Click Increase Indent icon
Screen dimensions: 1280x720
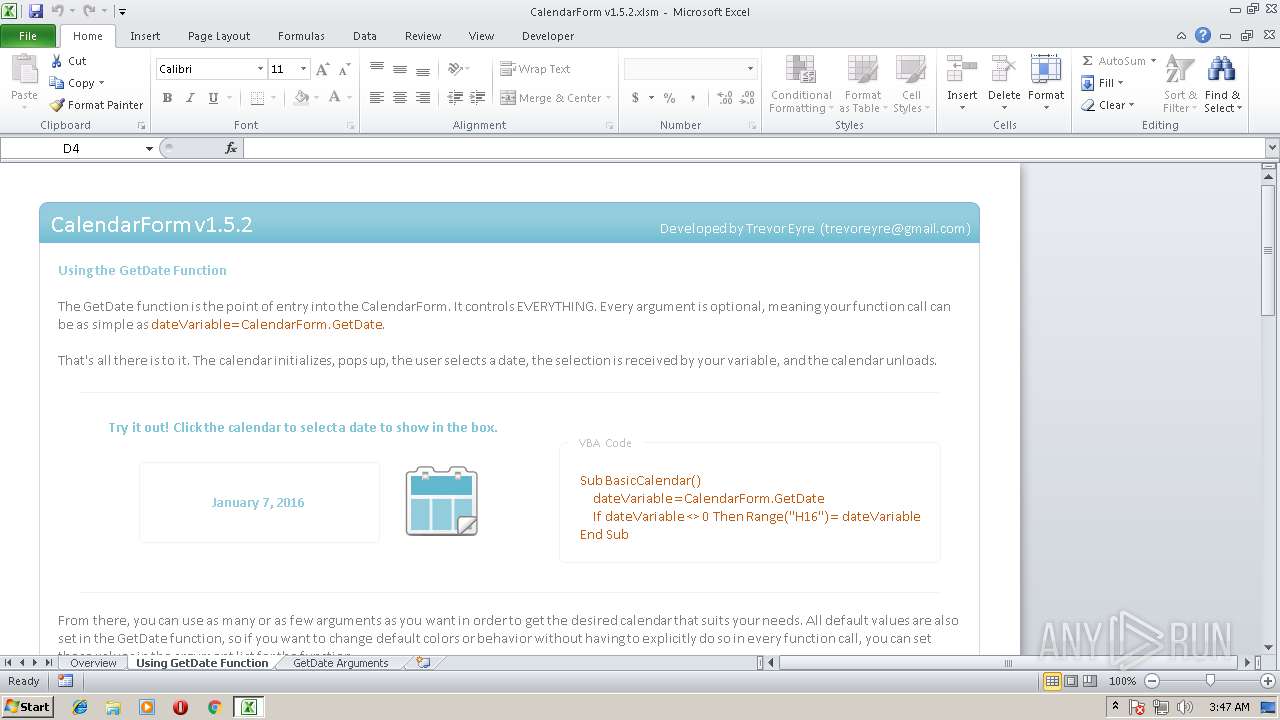click(x=478, y=98)
